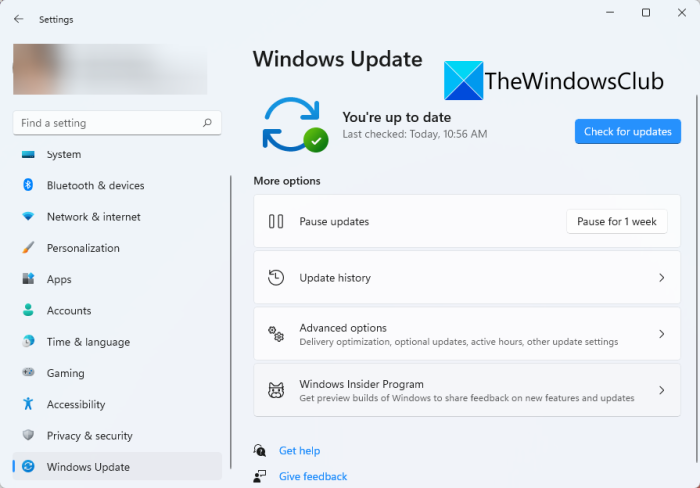Open Advanced options via right chevron

pos(662,334)
